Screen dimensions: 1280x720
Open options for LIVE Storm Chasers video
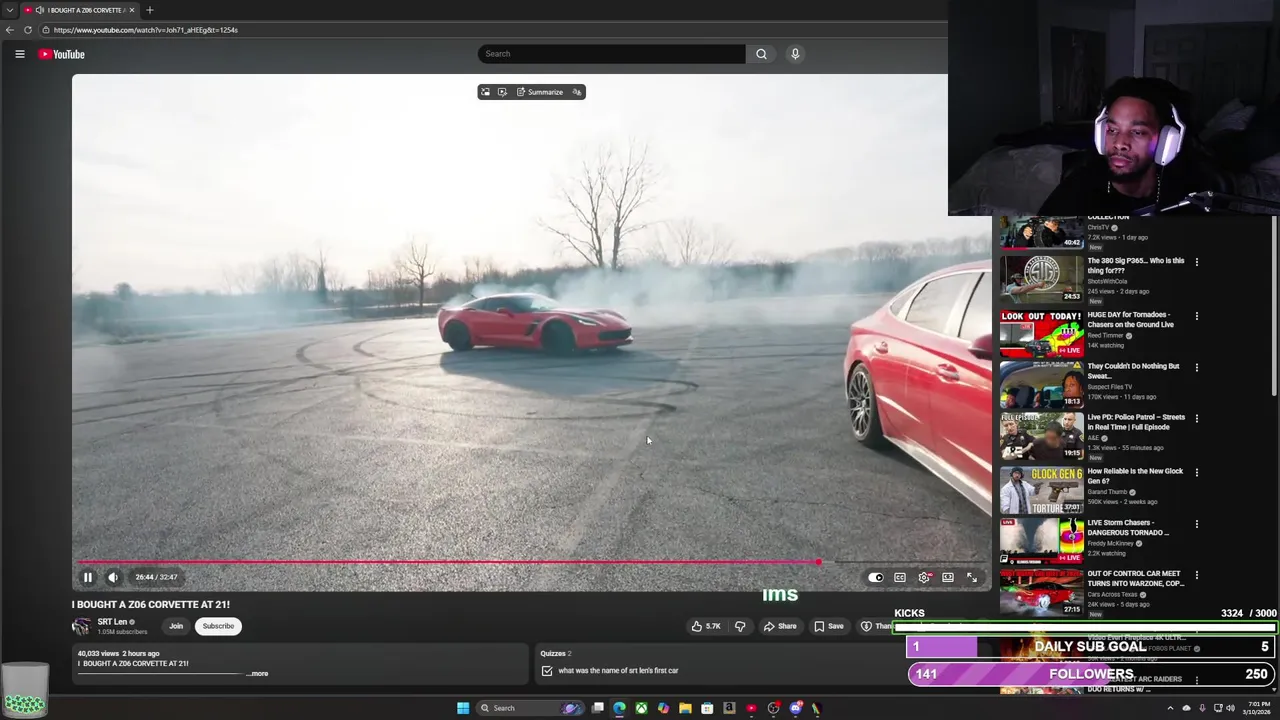point(1196,523)
